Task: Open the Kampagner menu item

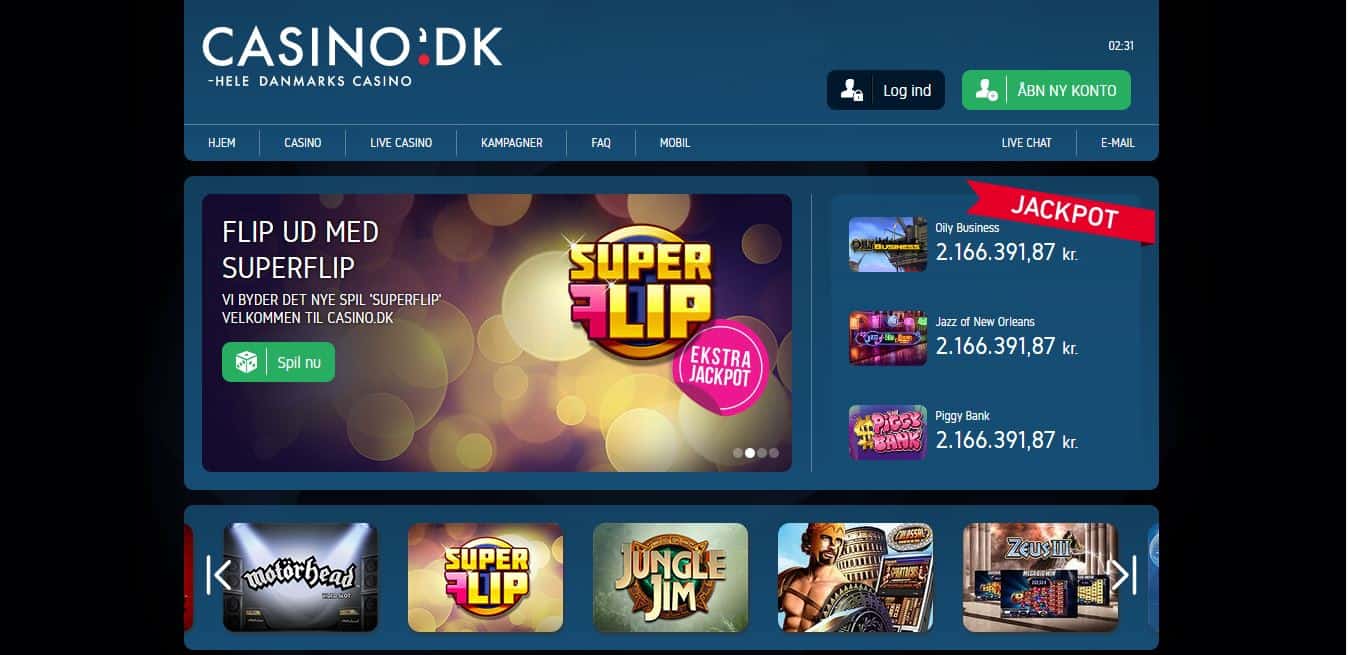Action: click(512, 143)
